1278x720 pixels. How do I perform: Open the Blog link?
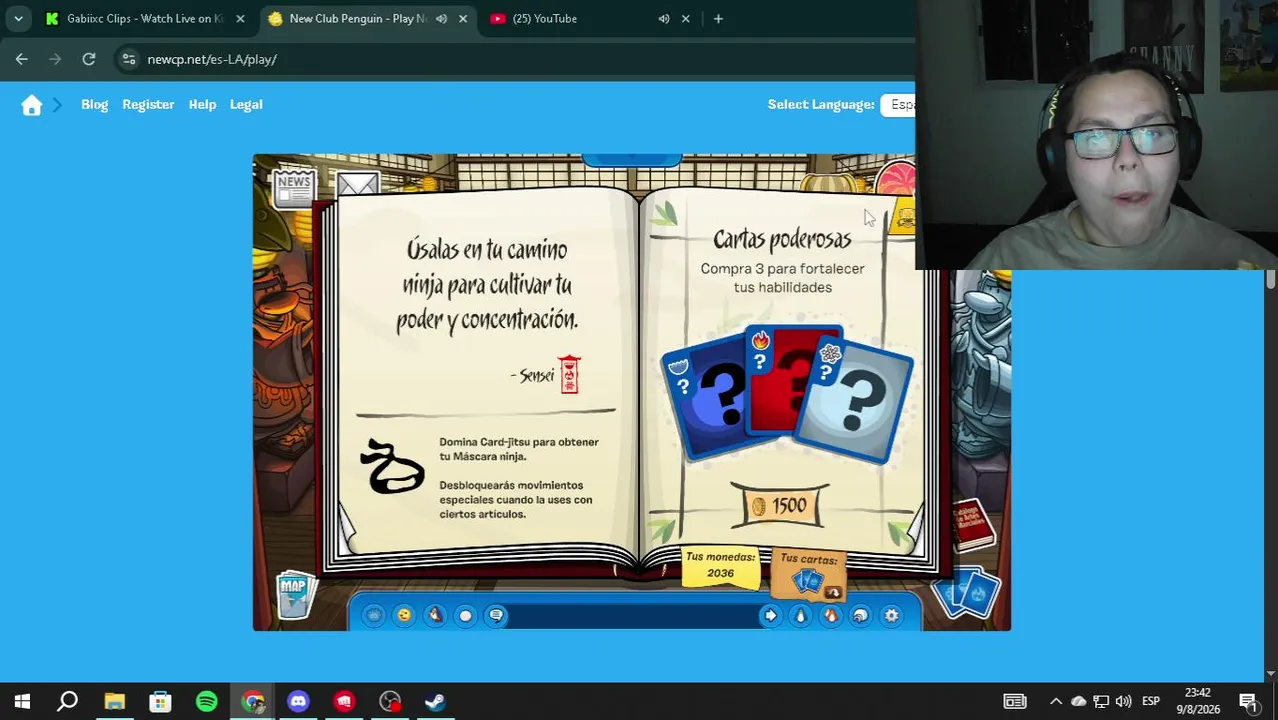tap(94, 104)
